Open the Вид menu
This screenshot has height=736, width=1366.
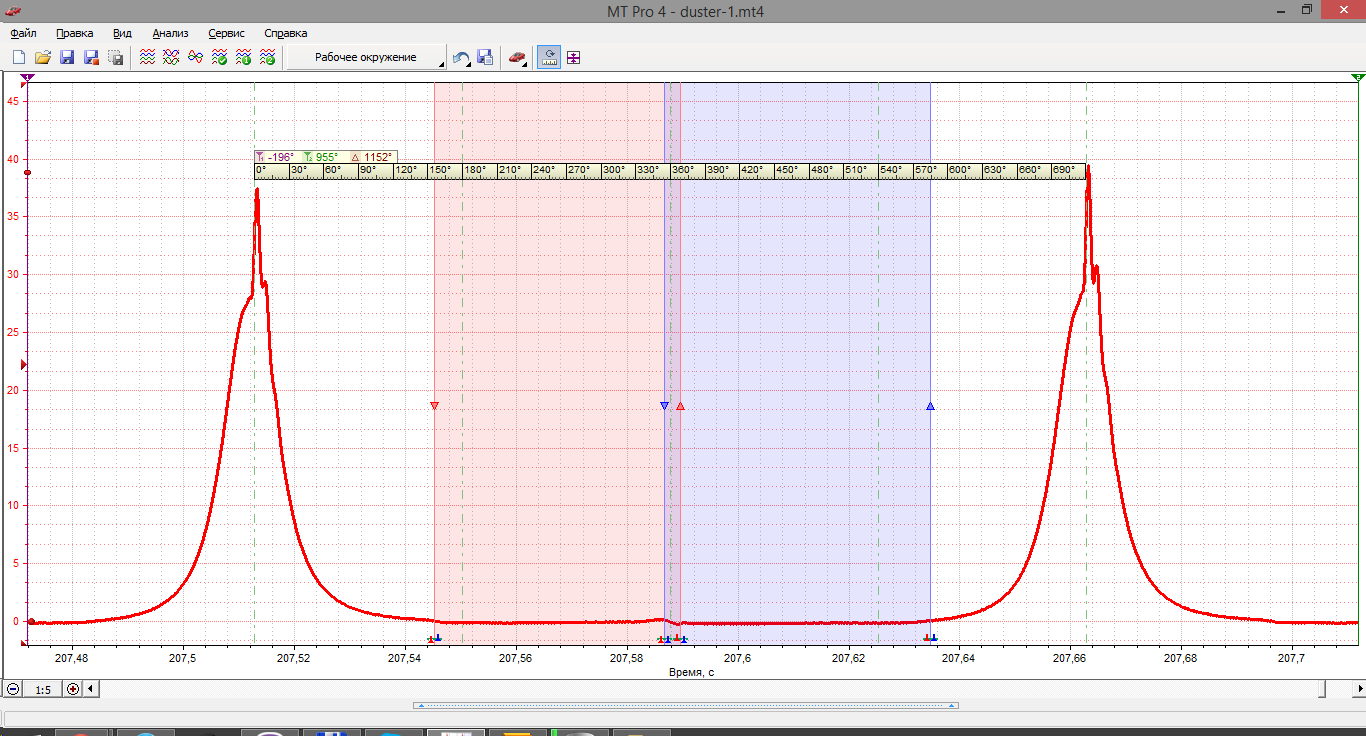coord(122,33)
